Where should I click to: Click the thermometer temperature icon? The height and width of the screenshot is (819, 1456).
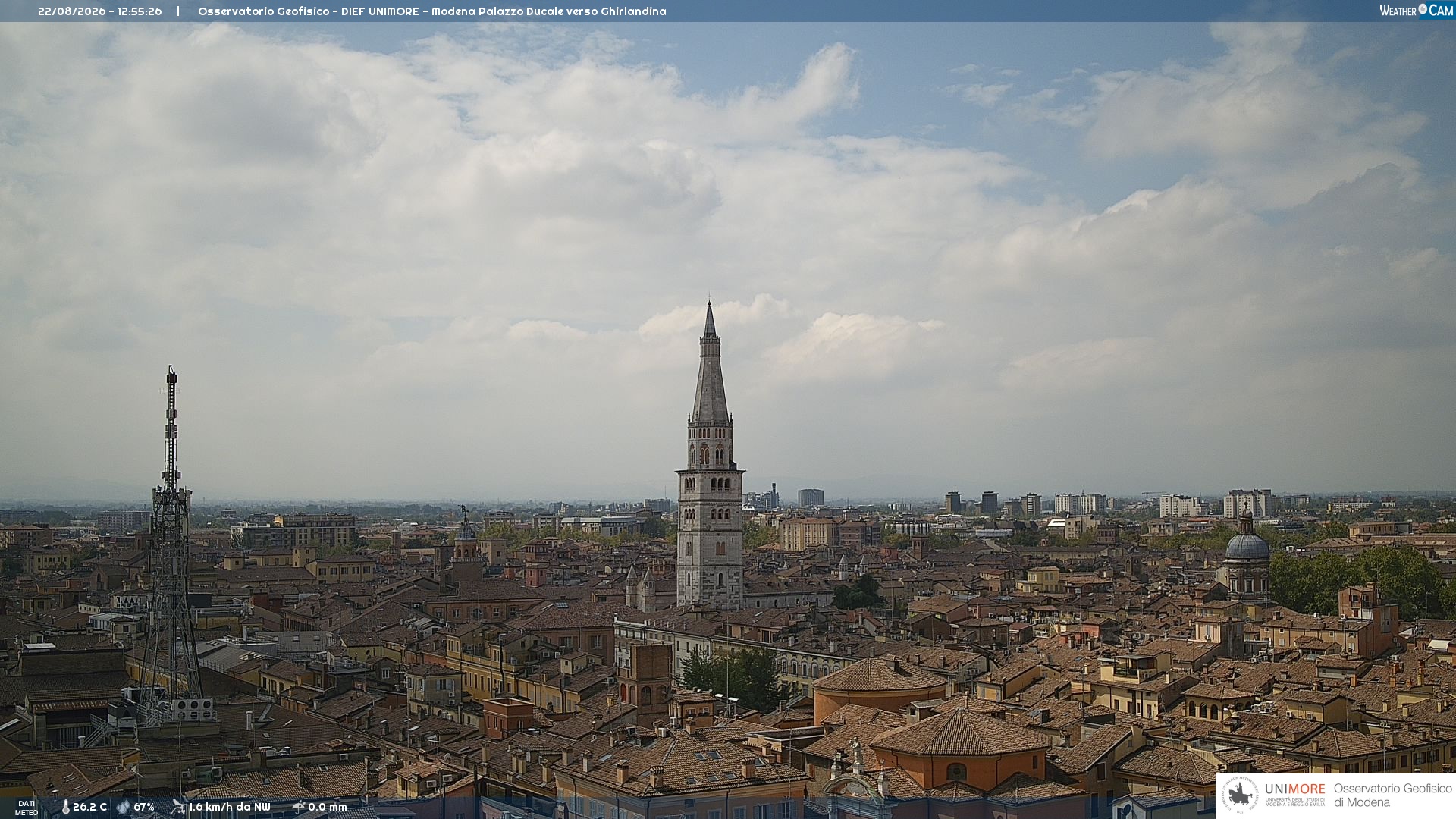(x=65, y=807)
